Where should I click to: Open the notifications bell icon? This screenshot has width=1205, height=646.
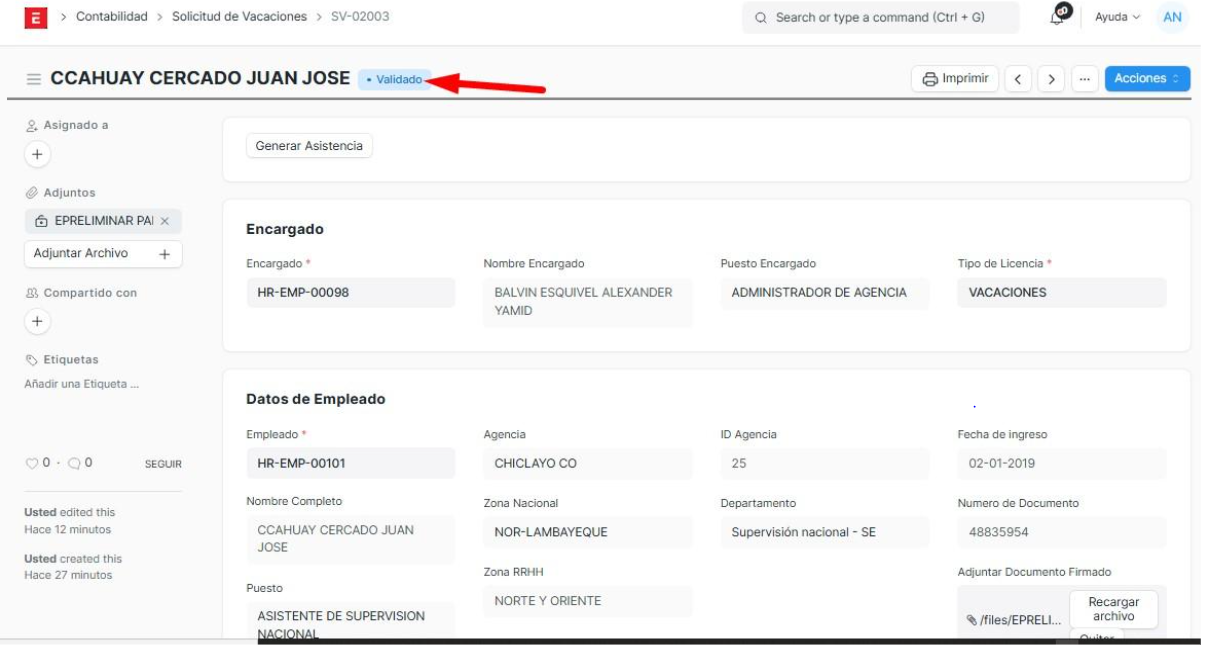[1058, 16]
